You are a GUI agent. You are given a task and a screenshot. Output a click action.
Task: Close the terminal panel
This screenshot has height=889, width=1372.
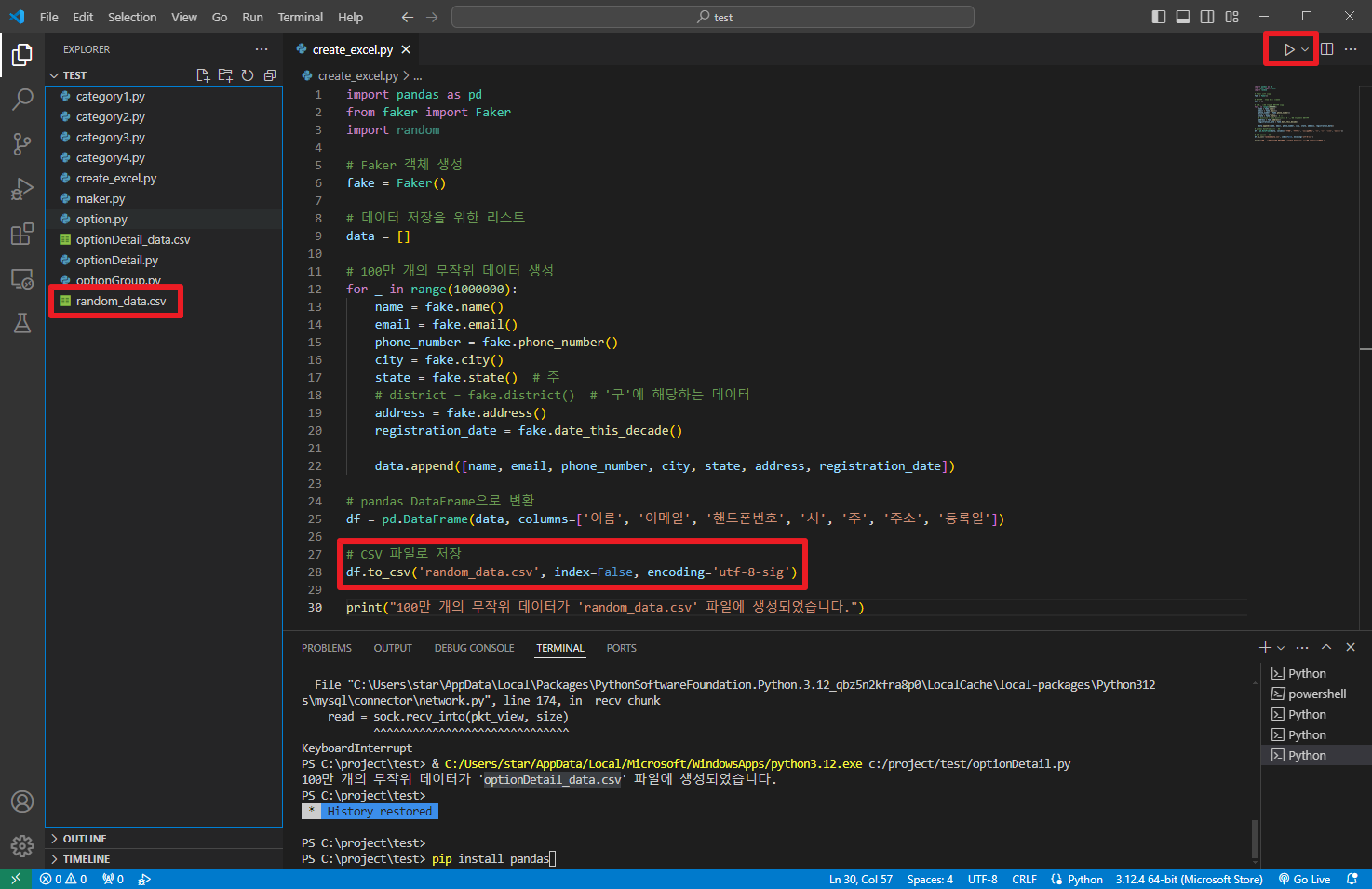[x=1351, y=647]
